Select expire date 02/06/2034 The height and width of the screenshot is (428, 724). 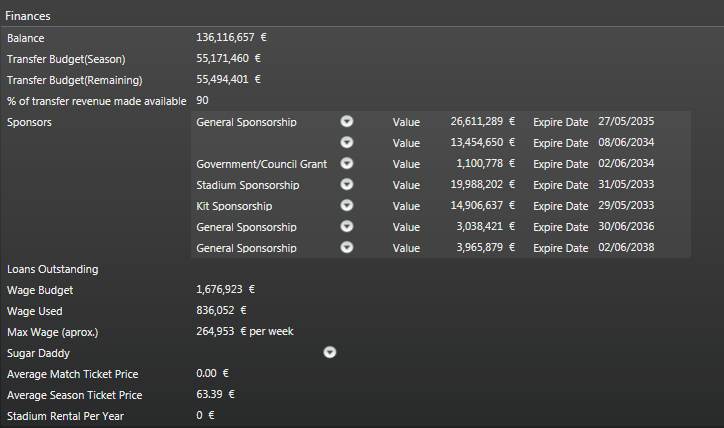tap(626, 163)
